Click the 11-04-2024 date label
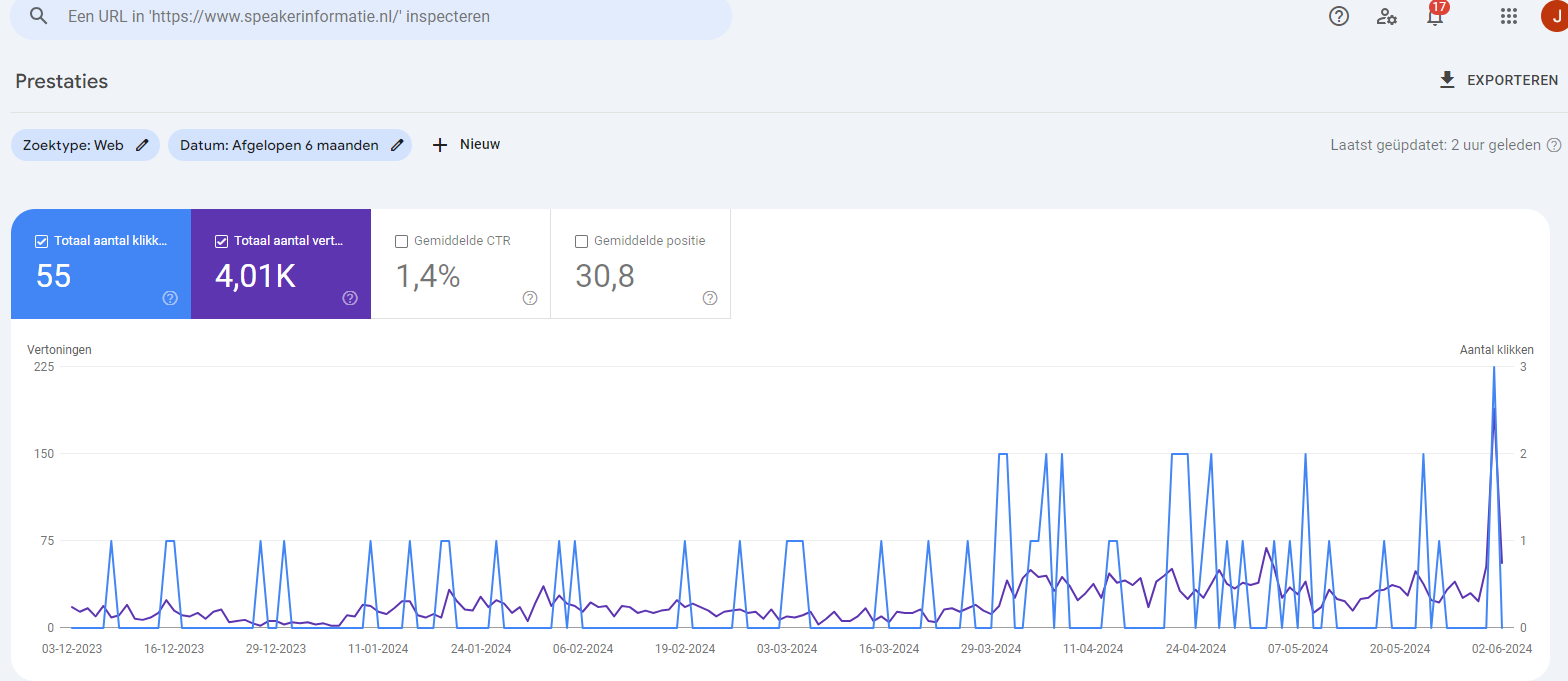Image resolution: width=1568 pixels, height=681 pixels. pos(1093,649)
